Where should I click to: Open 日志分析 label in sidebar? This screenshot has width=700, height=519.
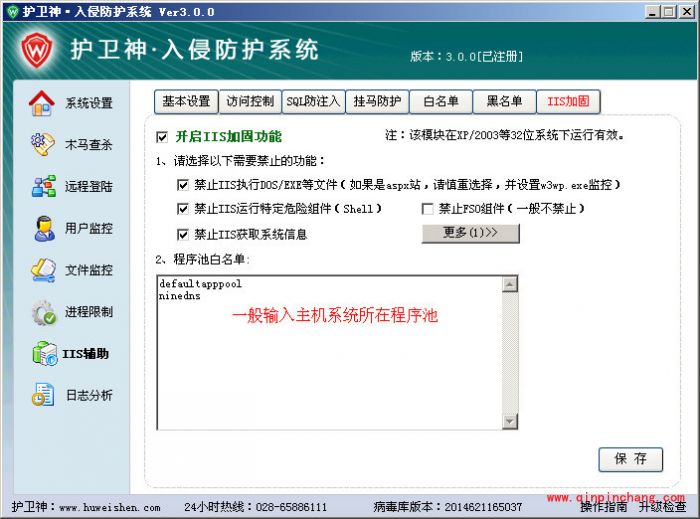point(89,395)
